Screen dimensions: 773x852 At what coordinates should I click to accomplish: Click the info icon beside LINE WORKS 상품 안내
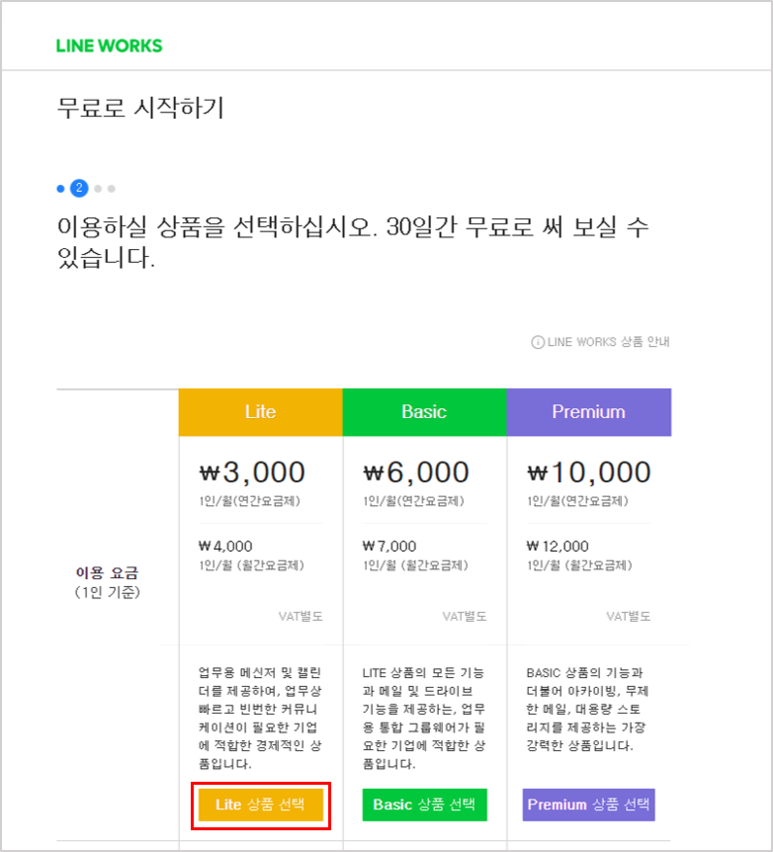537,342
